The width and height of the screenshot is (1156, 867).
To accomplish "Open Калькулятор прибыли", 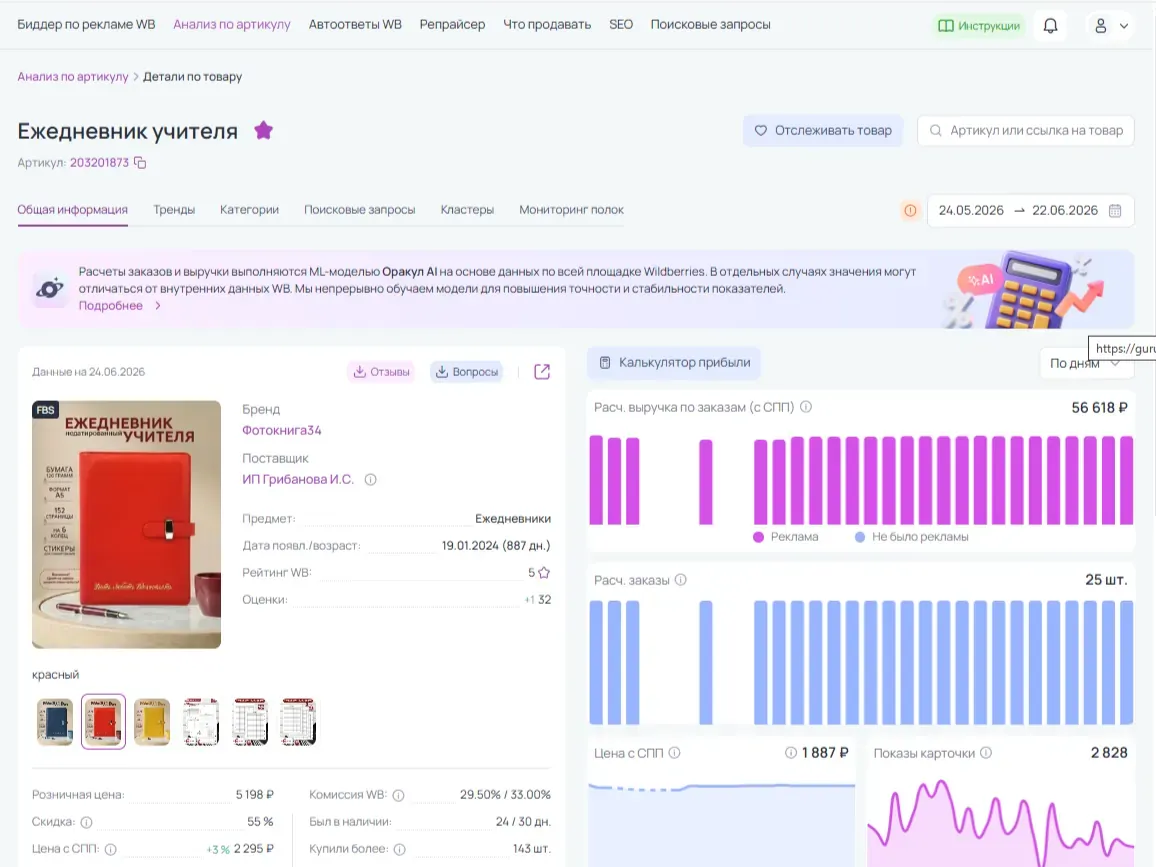I will [674, 363].
